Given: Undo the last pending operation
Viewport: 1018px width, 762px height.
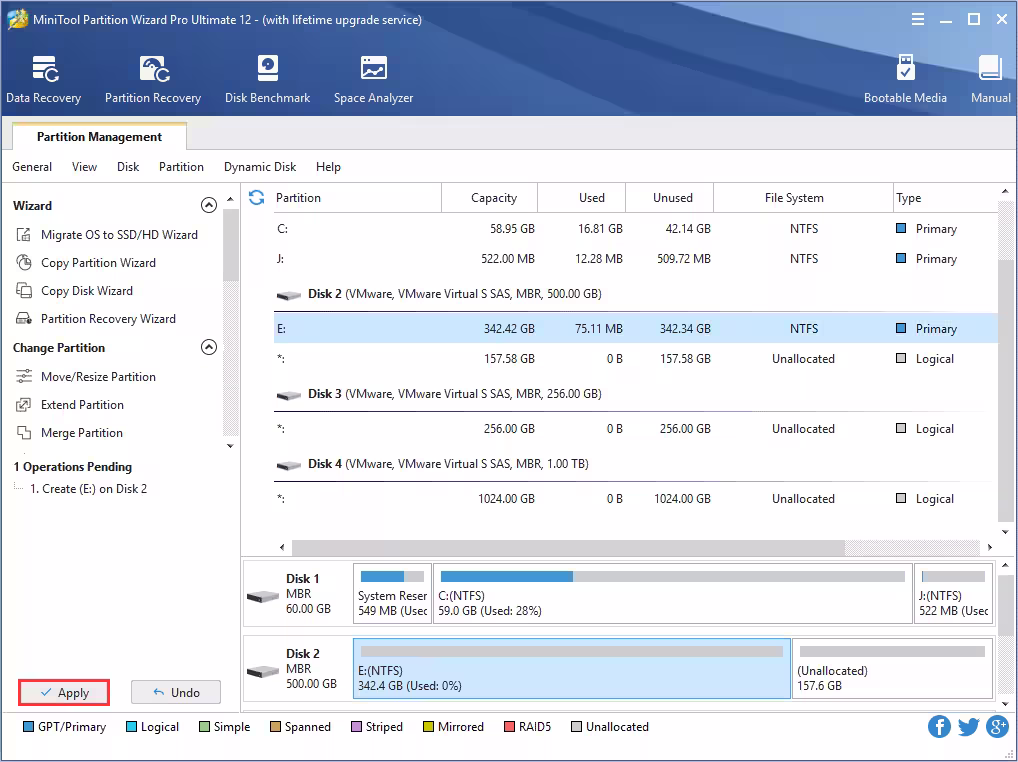Looking at the screenshot, I should click(x=176, y=693).
